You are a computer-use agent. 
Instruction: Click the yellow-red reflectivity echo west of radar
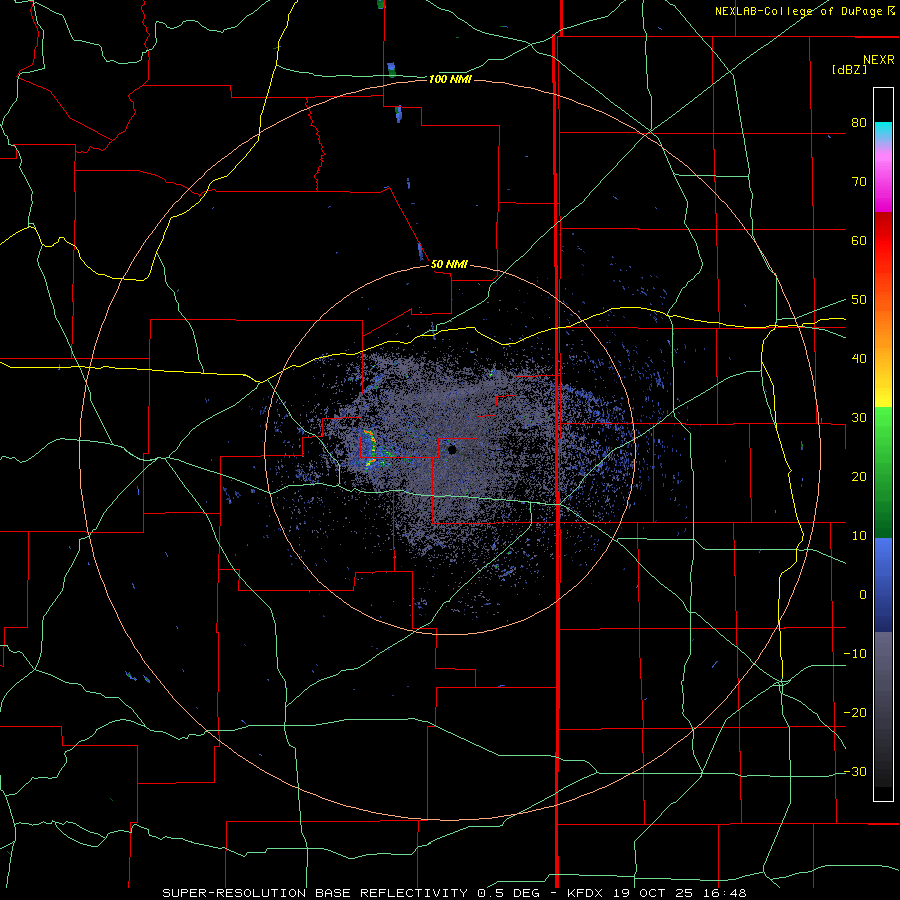click(371, 447)
